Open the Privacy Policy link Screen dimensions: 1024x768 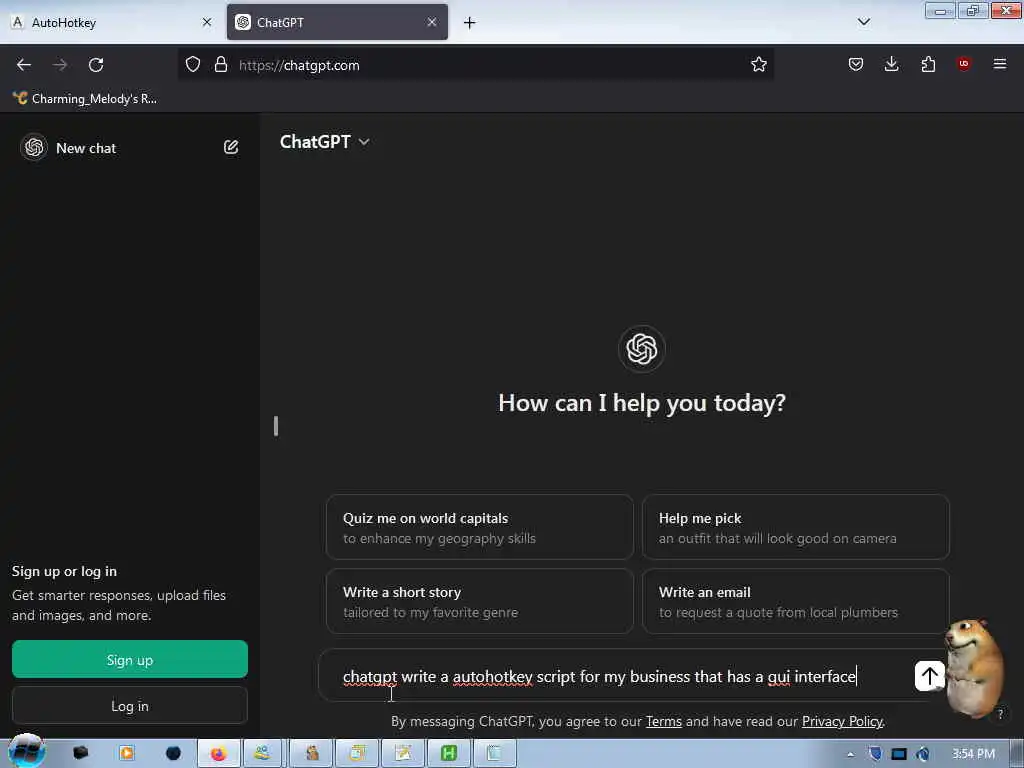(x=842, y=721)
